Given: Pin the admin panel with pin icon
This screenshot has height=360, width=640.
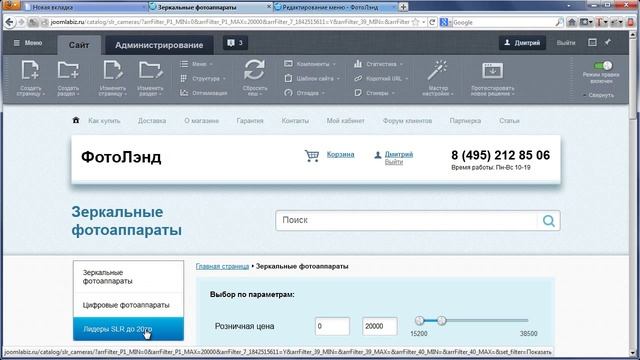Looking at the screenshot, I should point(608,42).
